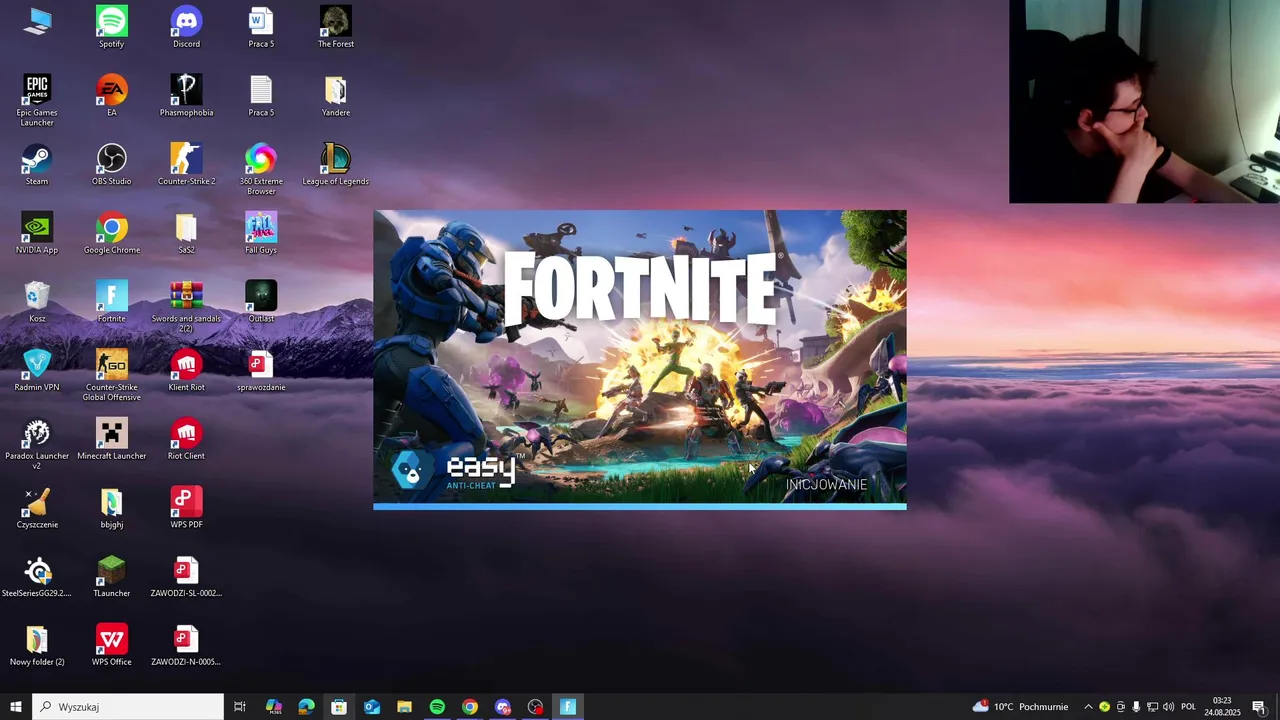Select the Paradox Launcher v2 icon
This screenshot has width=1280, height=720.
point(37,444)
